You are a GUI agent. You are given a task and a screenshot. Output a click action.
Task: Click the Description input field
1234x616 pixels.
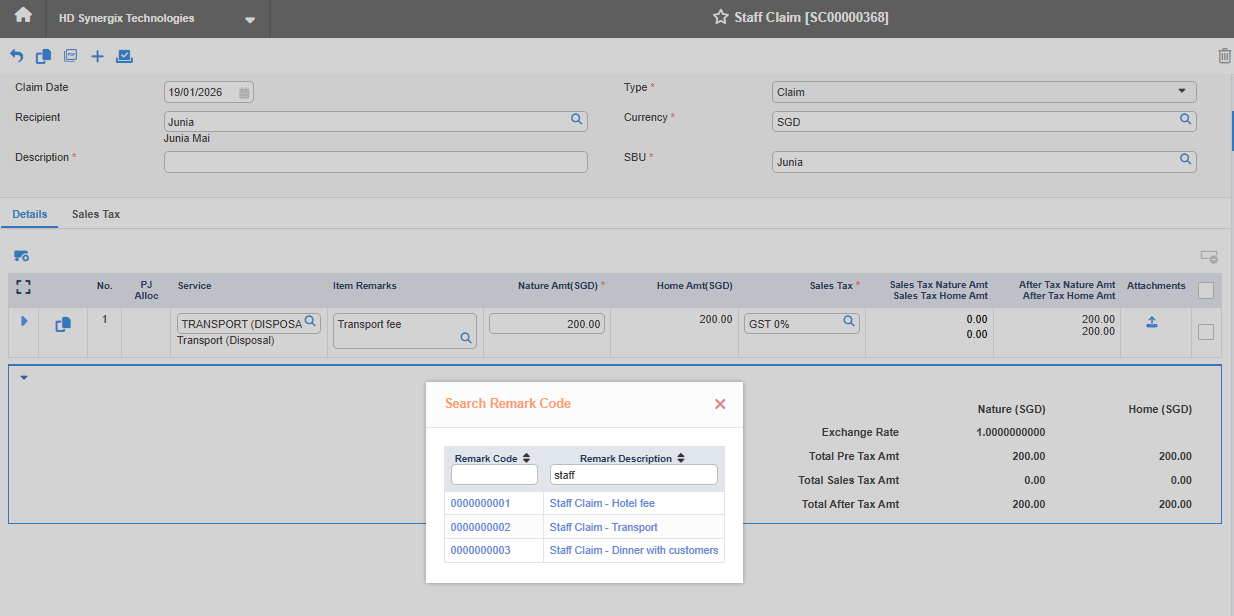(x=375, y=162)
